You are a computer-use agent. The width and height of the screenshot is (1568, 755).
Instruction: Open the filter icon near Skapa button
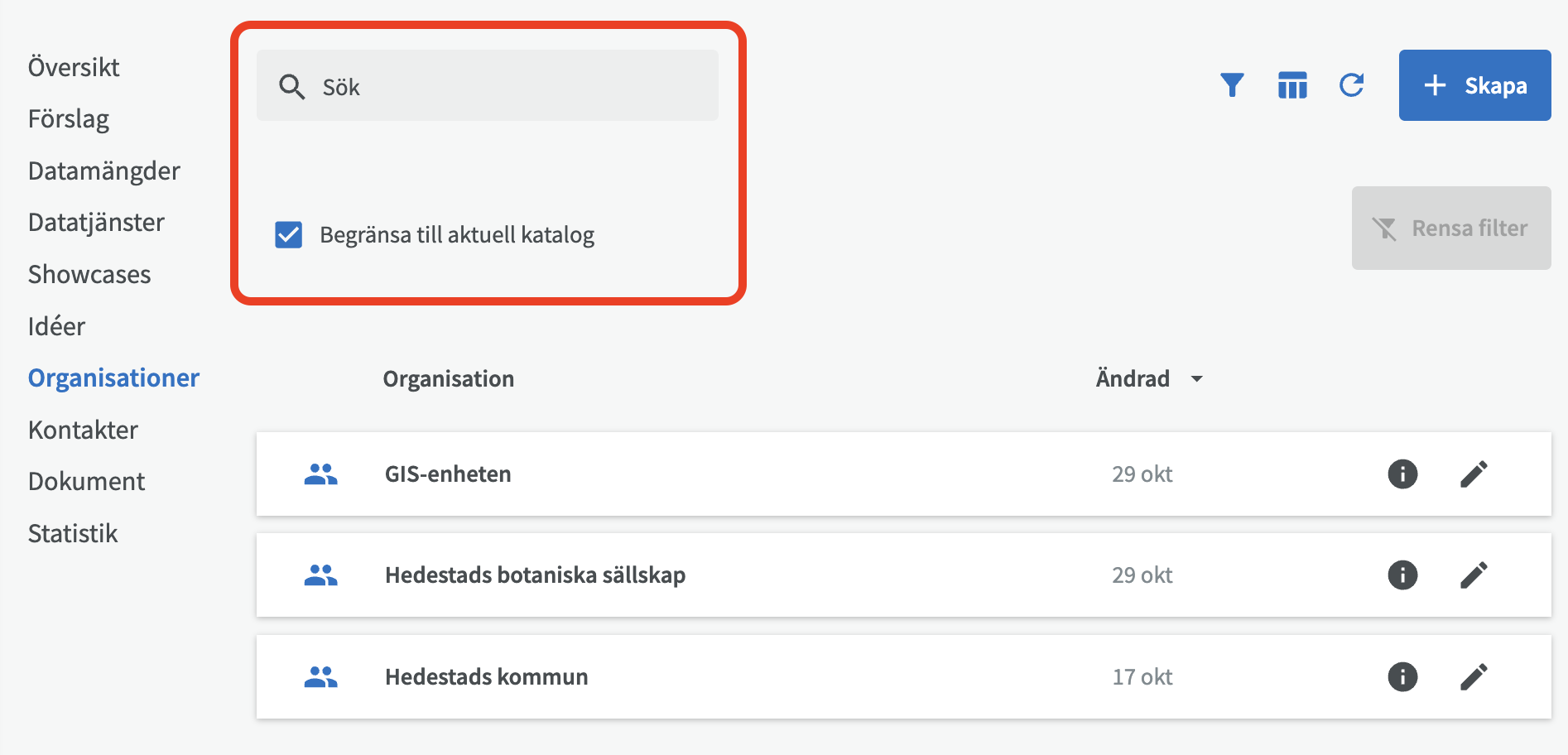pyautogui.click(x=1232, y=84)
